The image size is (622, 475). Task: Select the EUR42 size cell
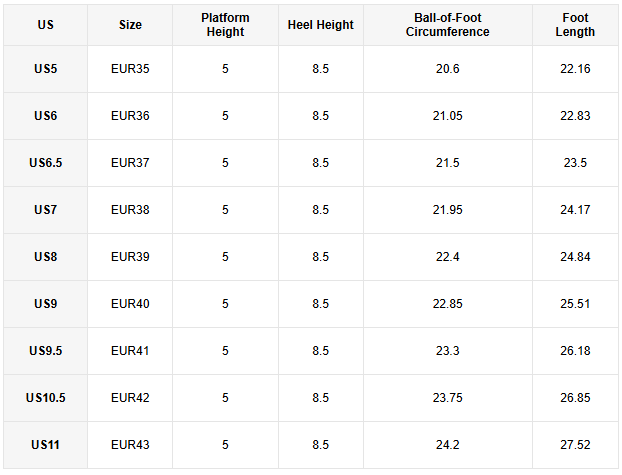coord(130,398)
